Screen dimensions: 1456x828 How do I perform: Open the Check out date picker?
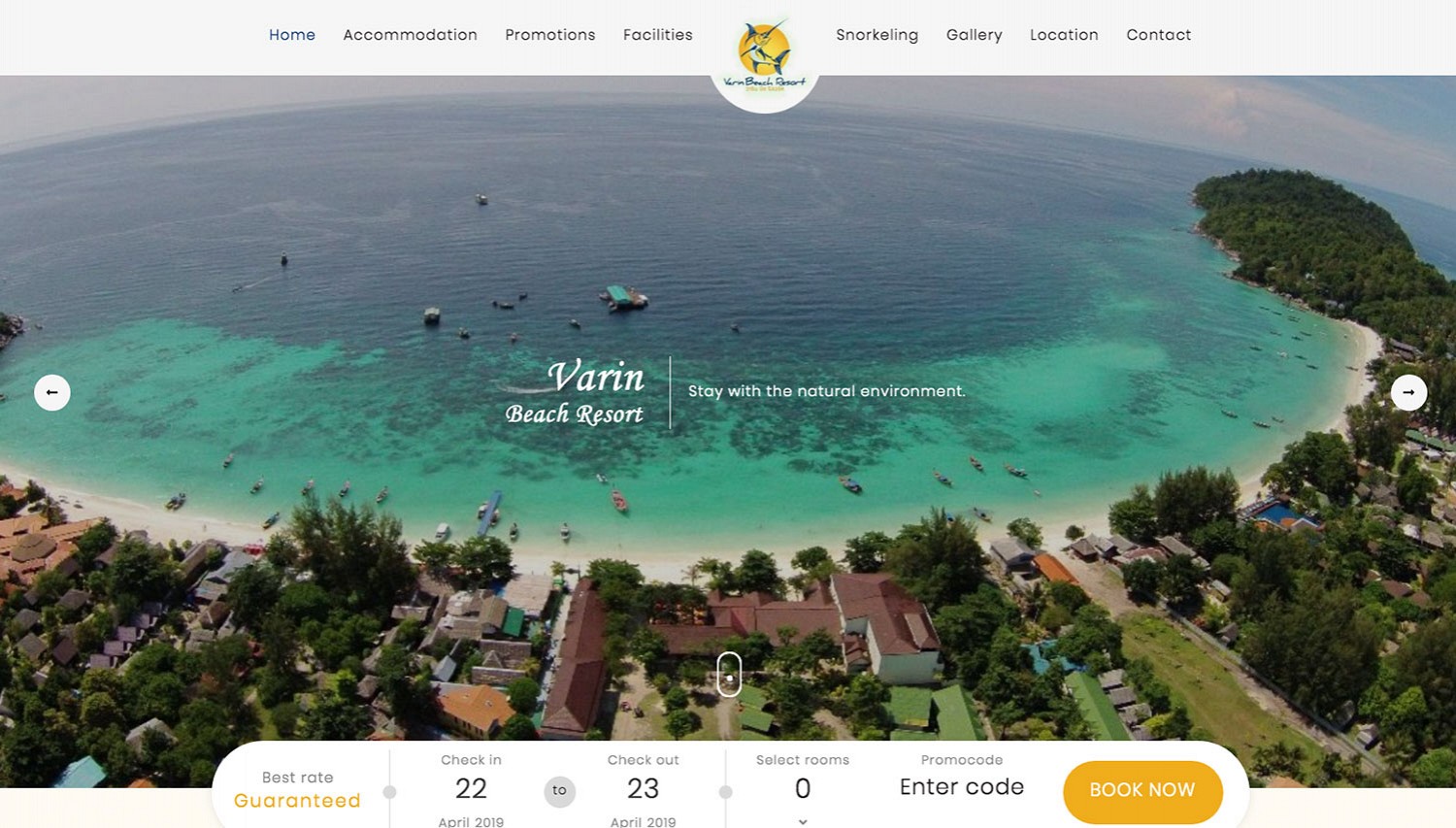[643, 790]
